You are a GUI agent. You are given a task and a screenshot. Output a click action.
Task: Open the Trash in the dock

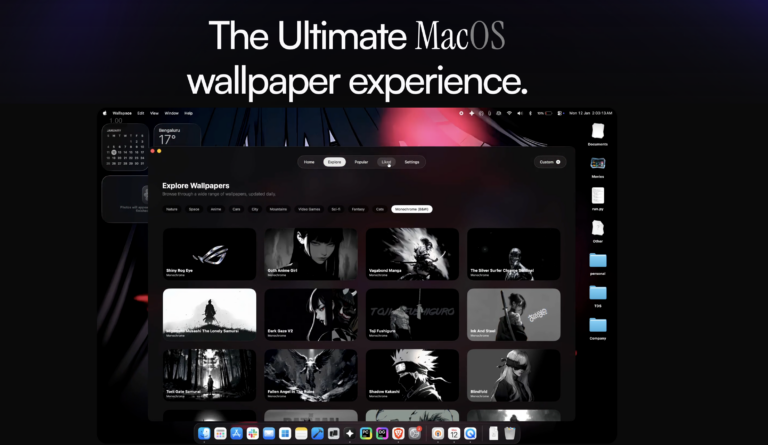click(x=510, y=433)
